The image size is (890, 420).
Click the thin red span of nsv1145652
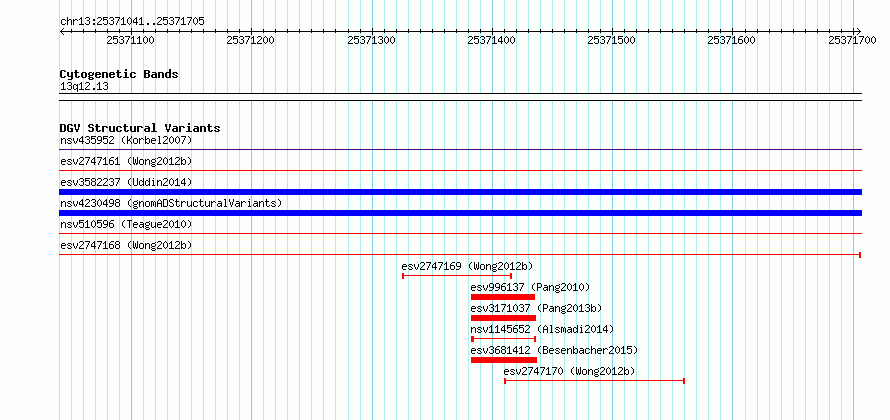point(503,339)
